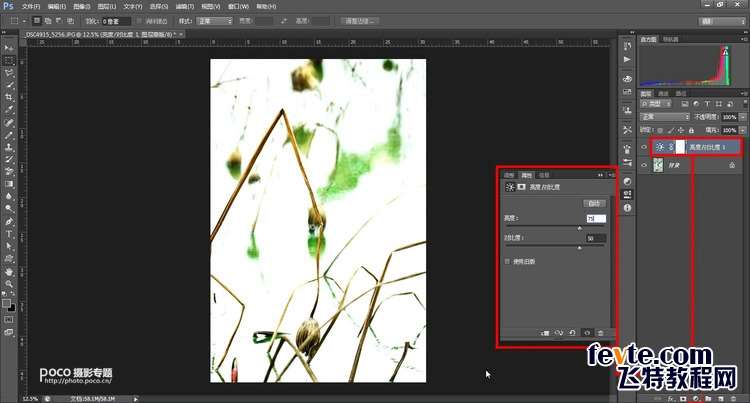Screen dimensions: 750x403
Task: Collapse the Properties panel double arrows
Action: [x=600, y=175]
